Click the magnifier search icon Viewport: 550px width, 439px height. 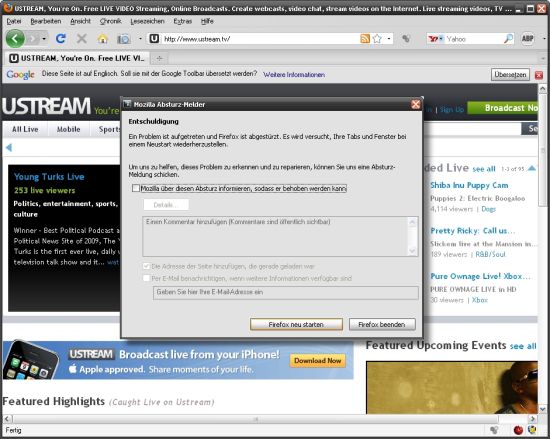click(508, 39)
